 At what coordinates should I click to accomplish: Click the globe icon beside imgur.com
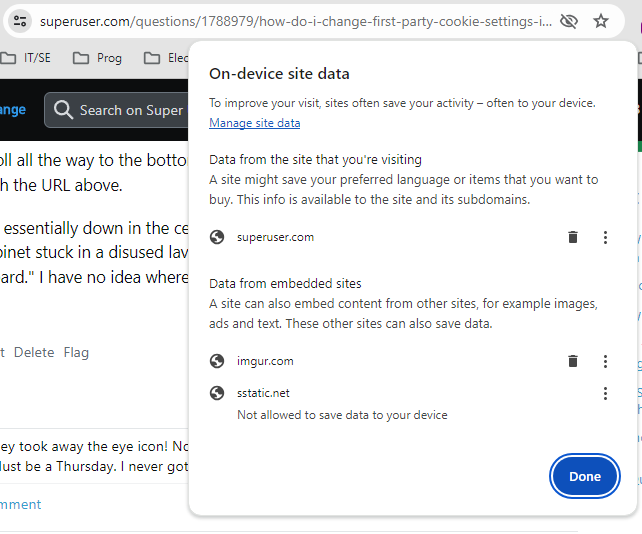tap(217, 361)
